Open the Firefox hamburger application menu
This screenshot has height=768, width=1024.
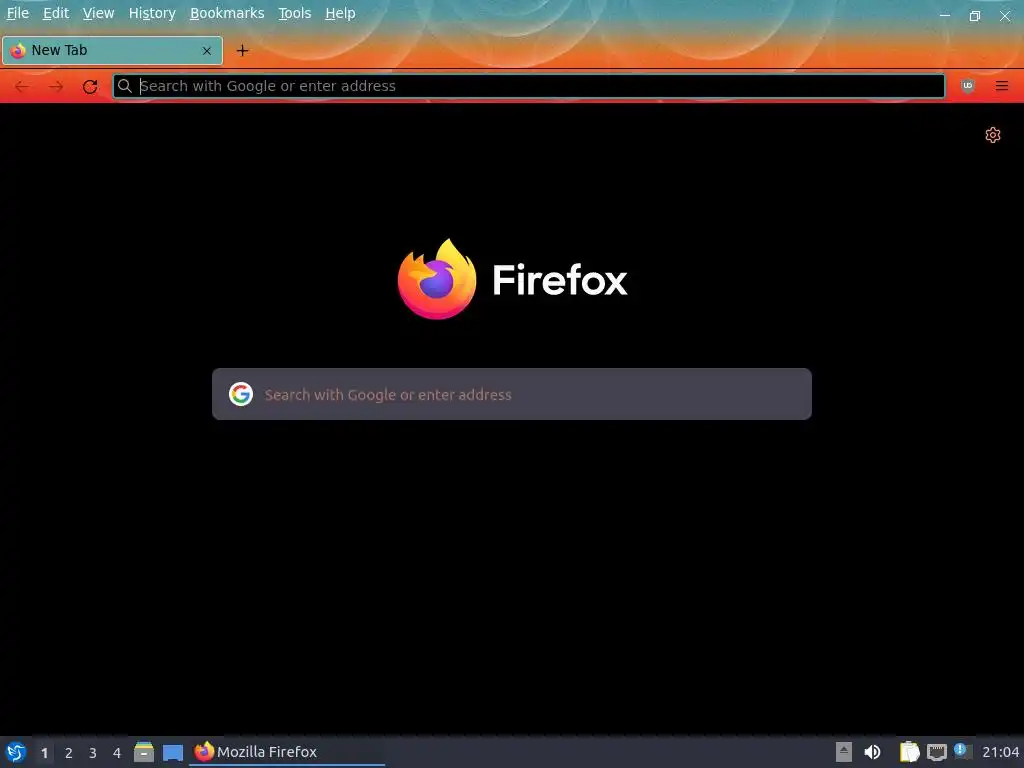[x=1002, y=86]
